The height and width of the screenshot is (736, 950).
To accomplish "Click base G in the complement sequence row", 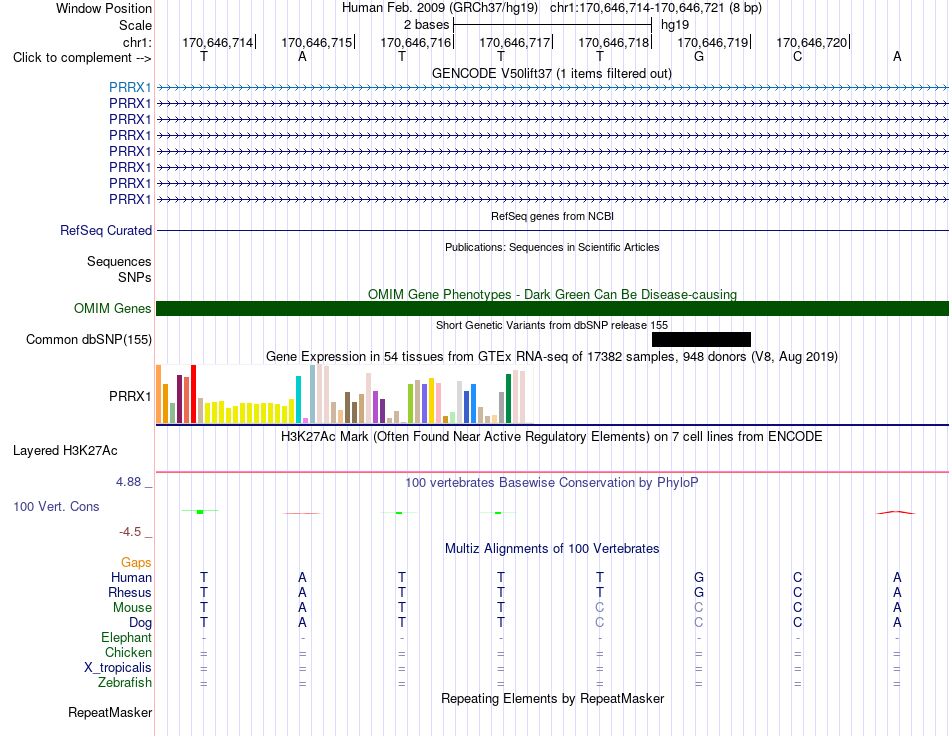I will tap(699, 56).
